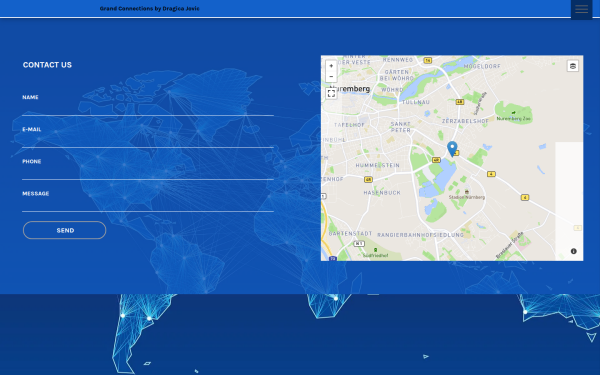Open the hamburger menu in the header
Screen dimensions: 600x375
[x=581, y=9]
